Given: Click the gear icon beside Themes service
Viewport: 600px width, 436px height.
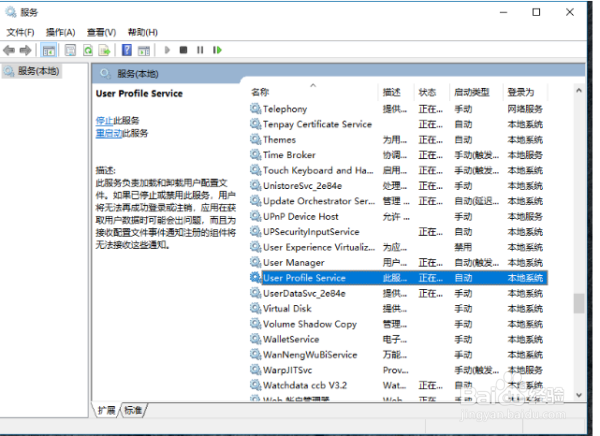Looking at the screenshot, I should (x=255, y=139).
